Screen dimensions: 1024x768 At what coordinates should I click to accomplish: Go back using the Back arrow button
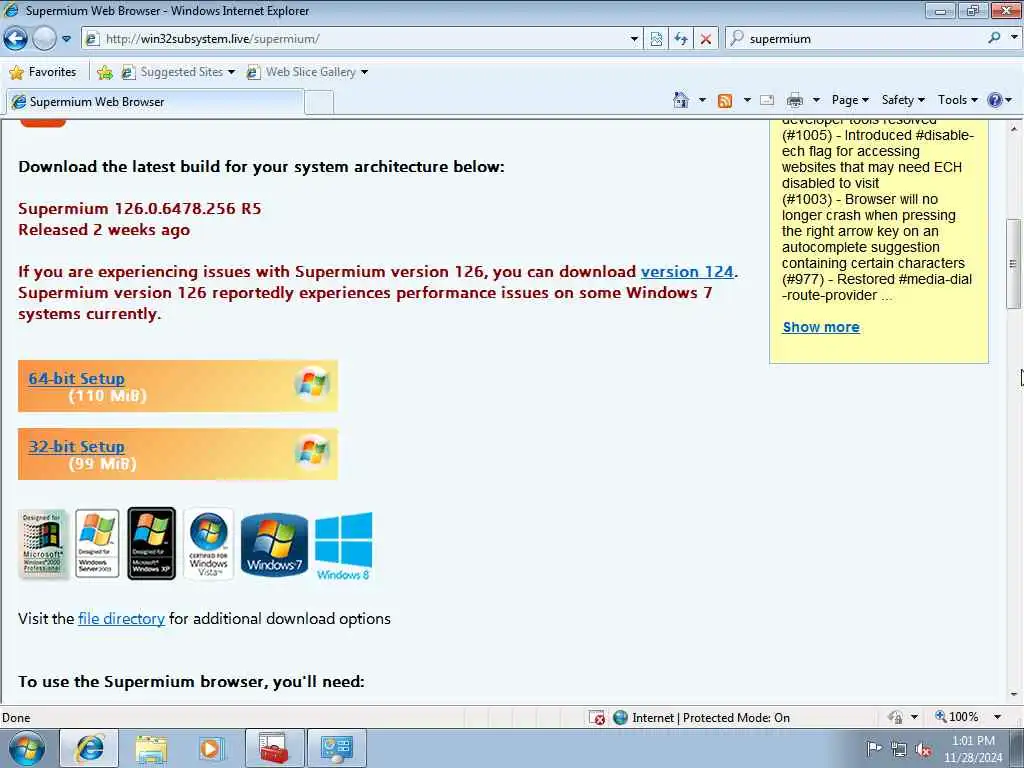pos(16,39)
